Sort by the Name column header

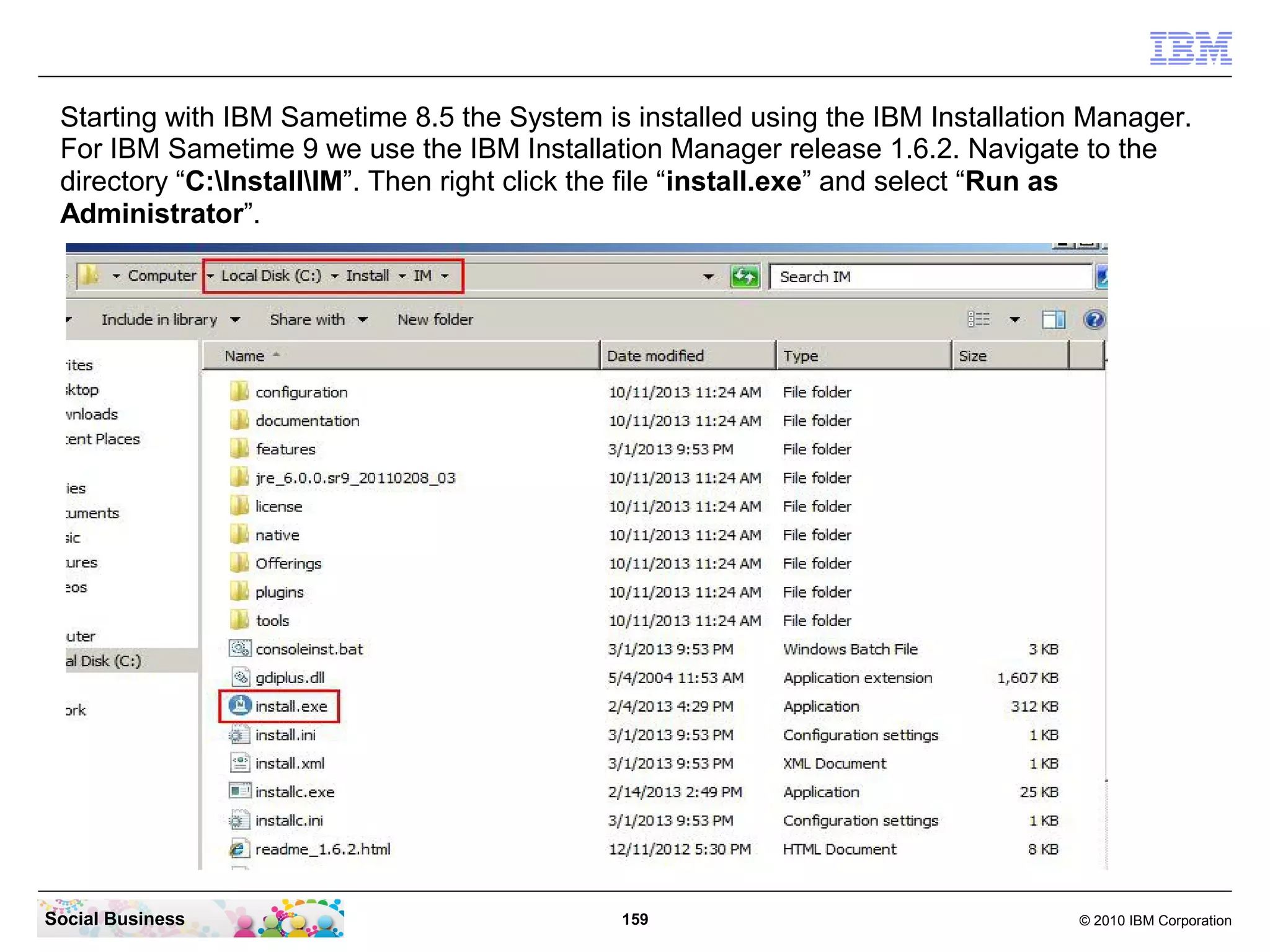[x=401, y=356]
